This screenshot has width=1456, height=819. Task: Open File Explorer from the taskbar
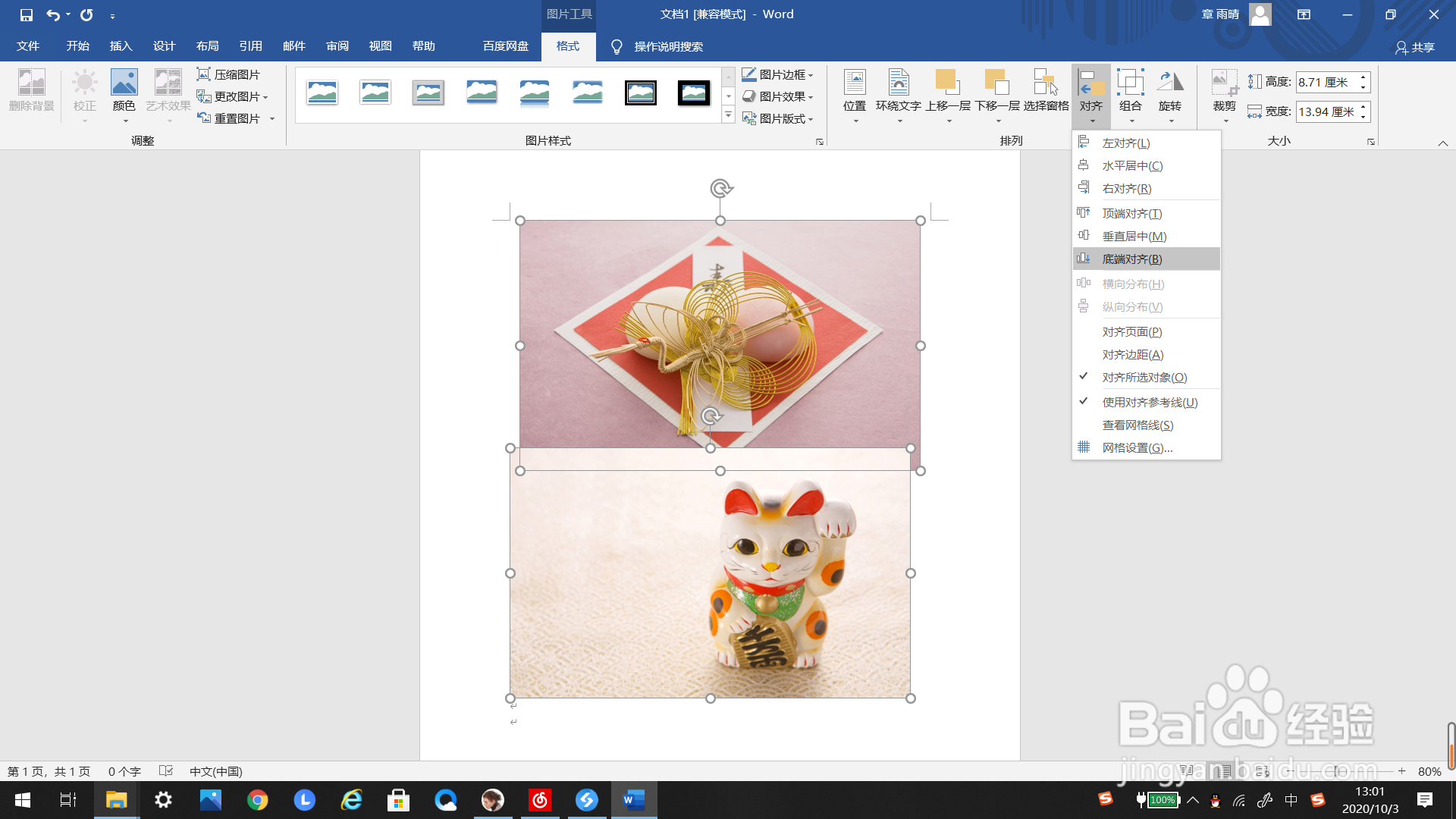click(x=116, y=799)
